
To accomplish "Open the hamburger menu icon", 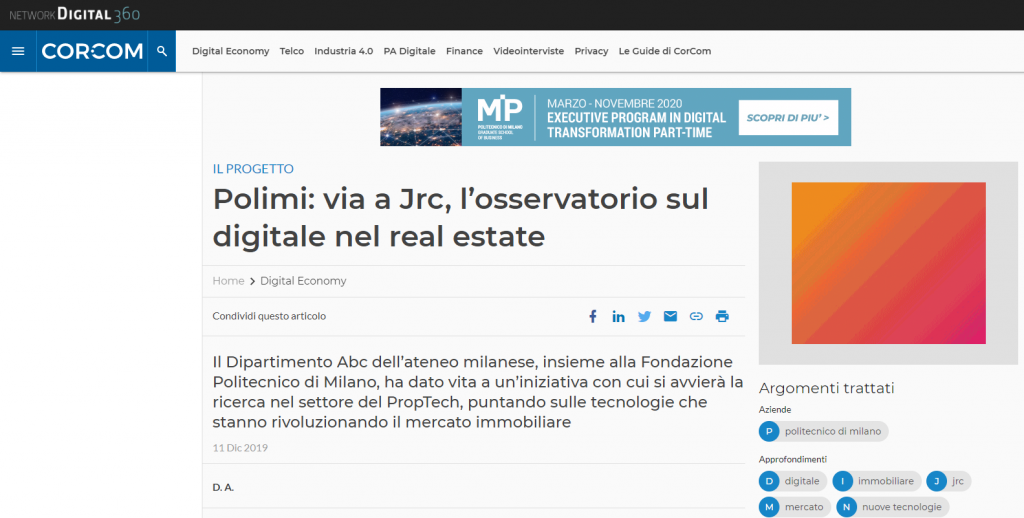I will coord(18,51).
